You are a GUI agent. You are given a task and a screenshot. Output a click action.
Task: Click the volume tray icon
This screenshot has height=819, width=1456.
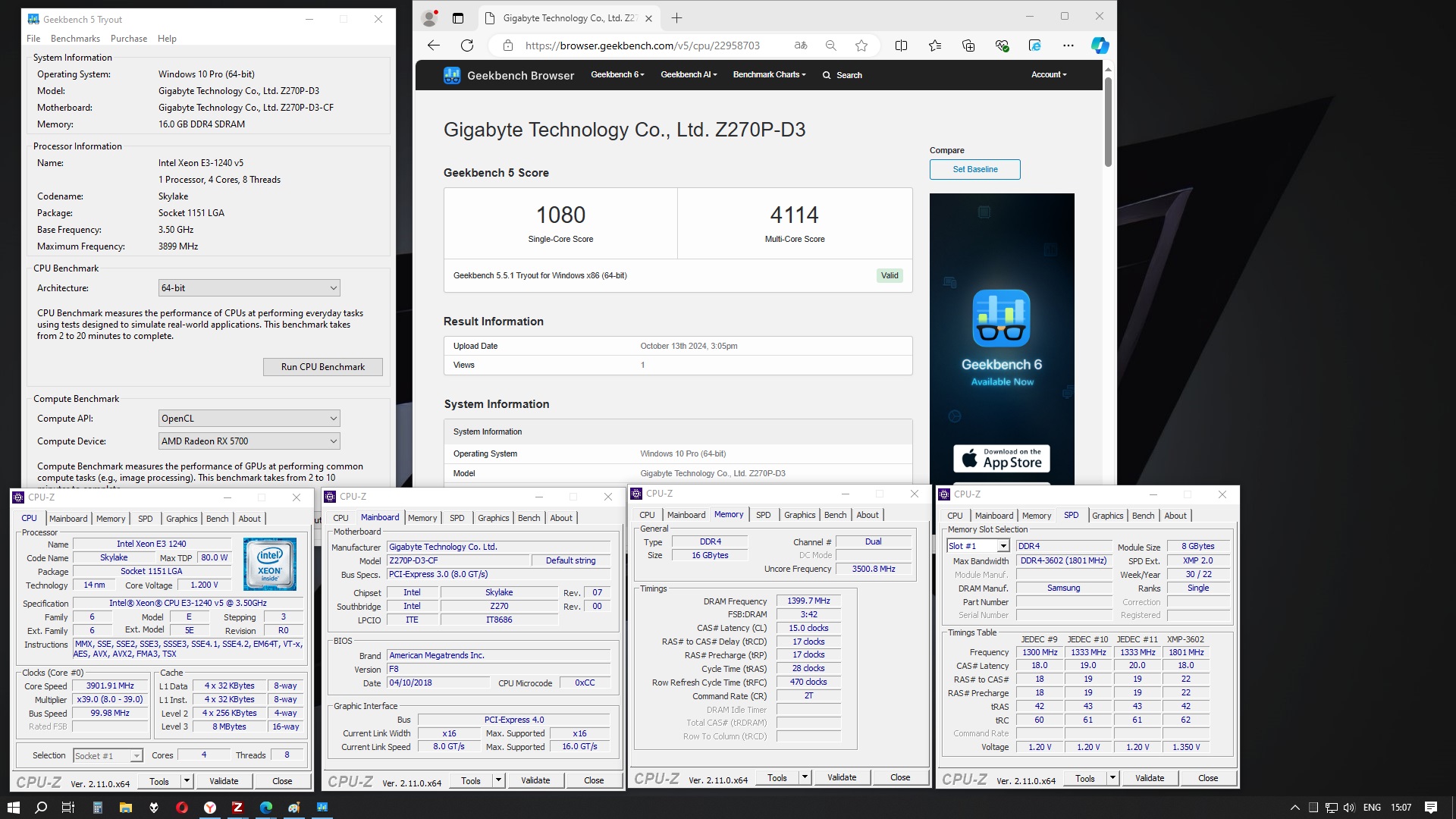[x=1349, y=808]
